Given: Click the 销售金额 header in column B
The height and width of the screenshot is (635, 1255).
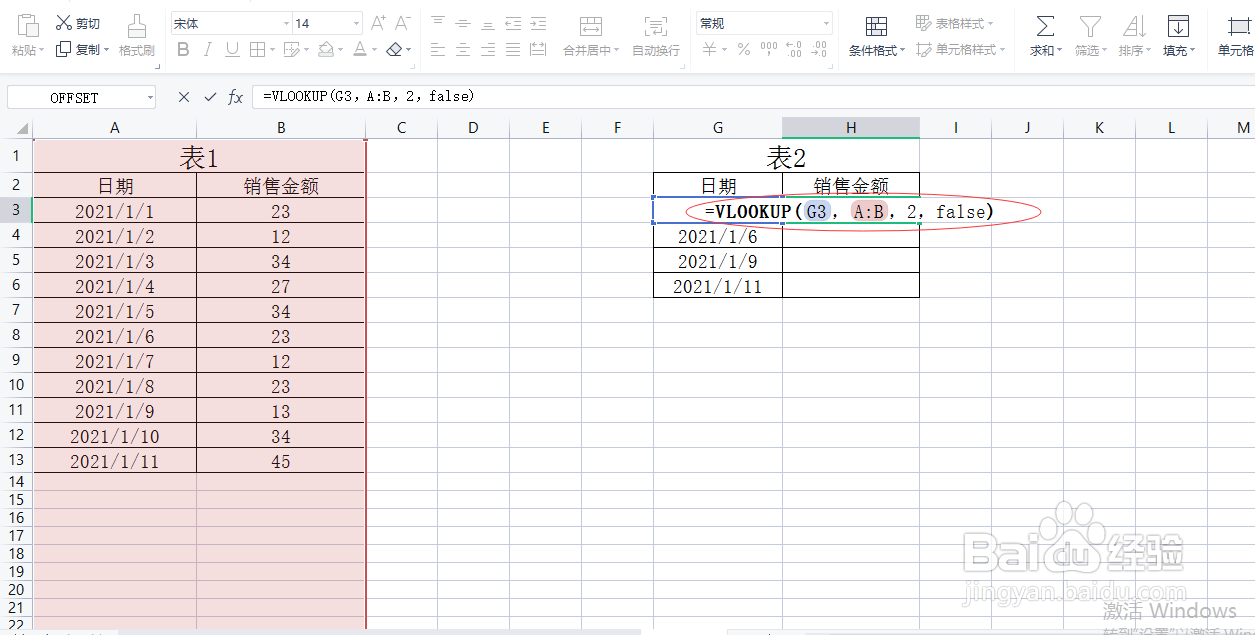Looking at the screenshot, I should pyautogui.click(x=281, y=186).
